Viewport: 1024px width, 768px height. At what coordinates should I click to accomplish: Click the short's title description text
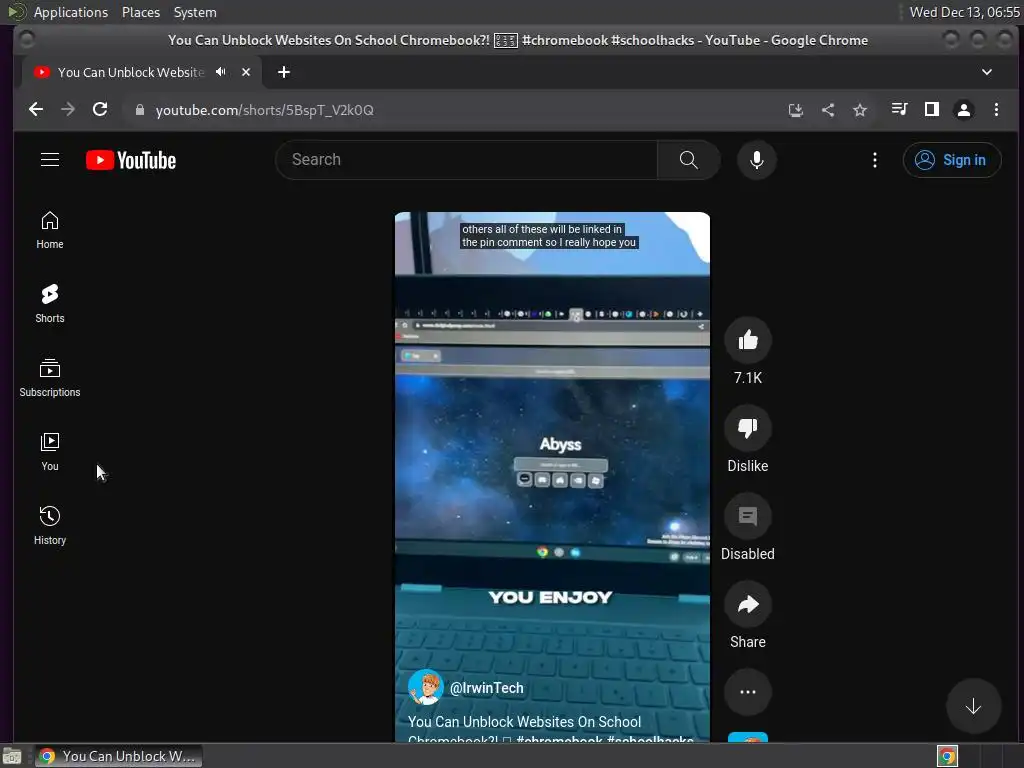[x=550, y=731]
